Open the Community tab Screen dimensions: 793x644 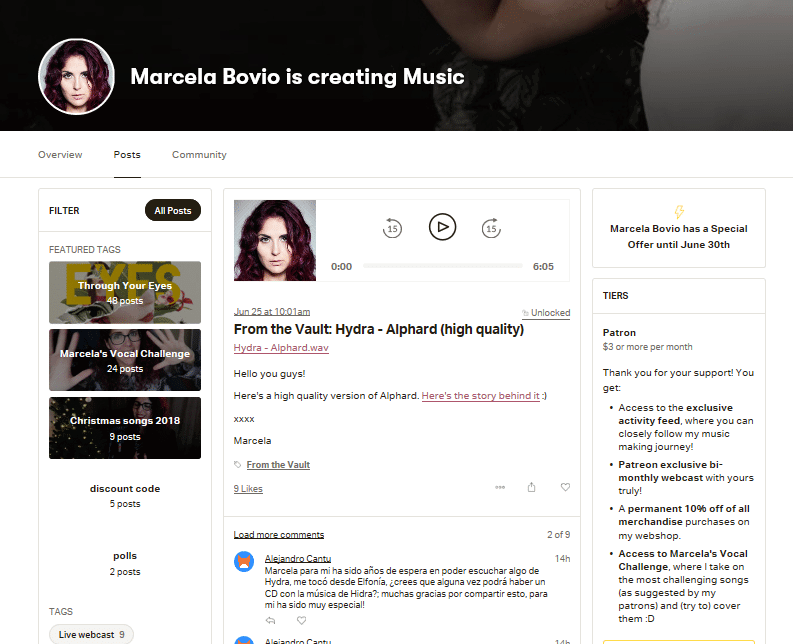tap(199, 155)
